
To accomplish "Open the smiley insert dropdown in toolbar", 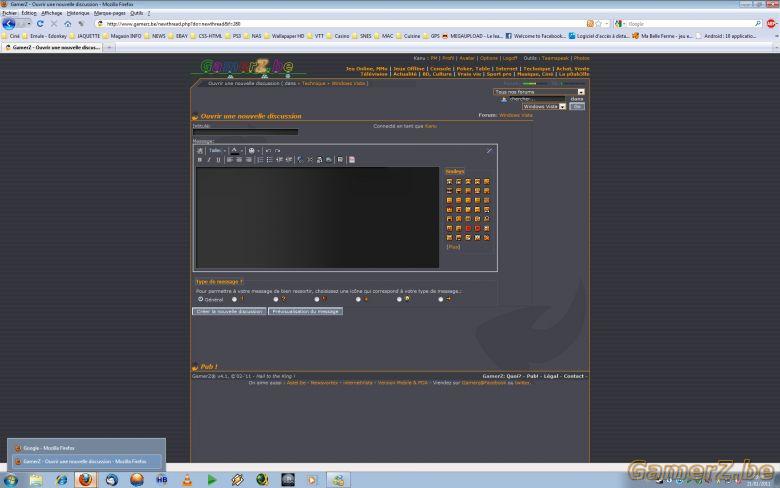I will tap(259, 151).
